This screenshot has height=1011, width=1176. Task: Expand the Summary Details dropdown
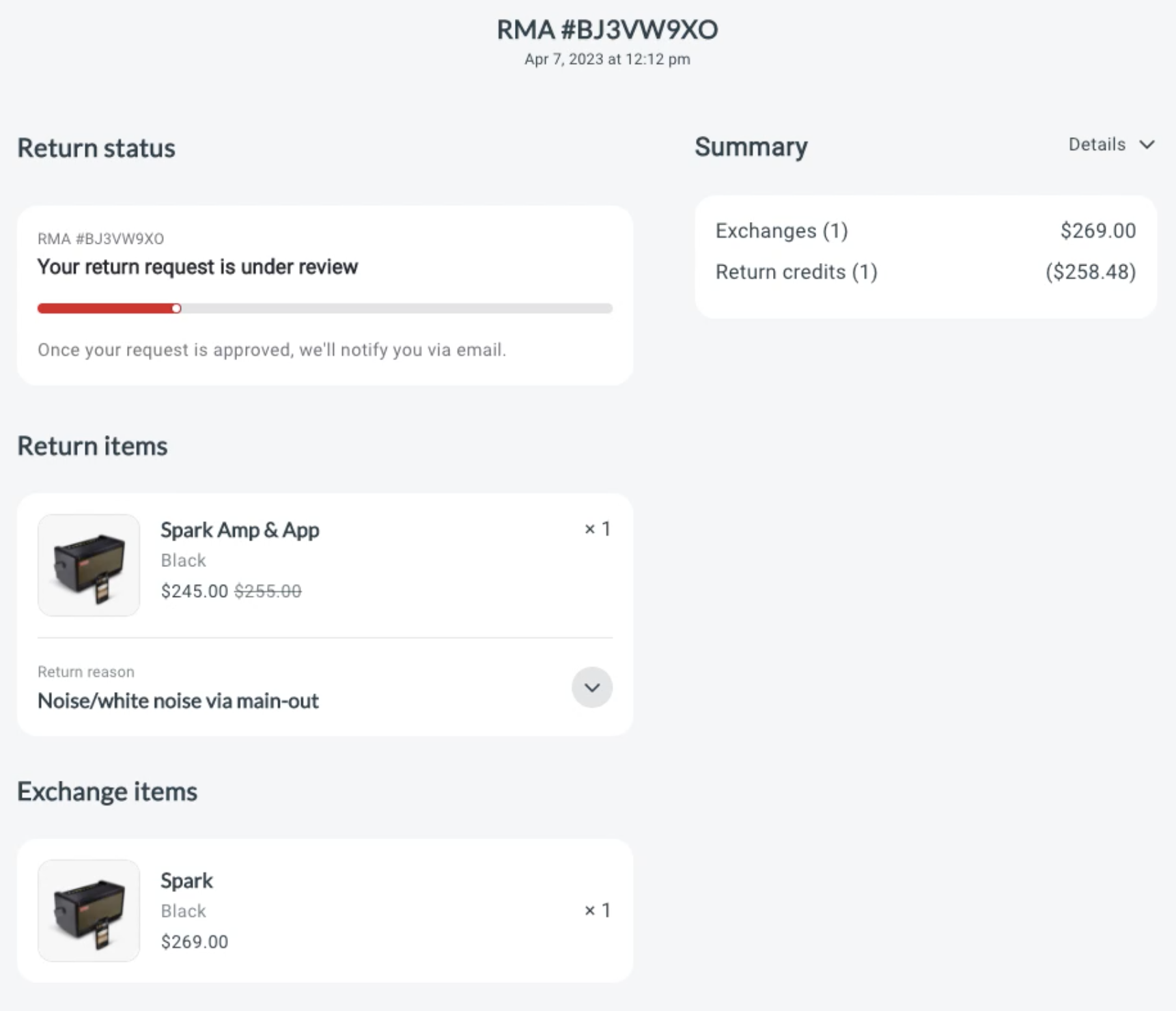point(1111,145)
